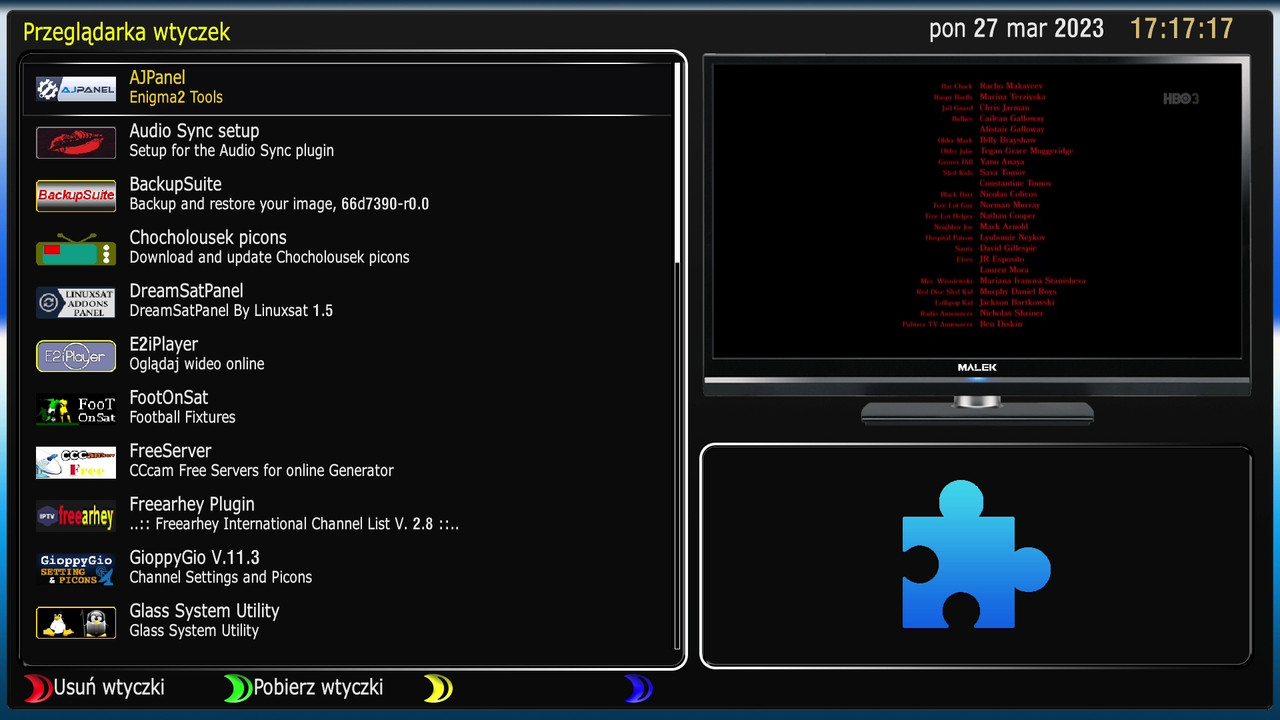Click the live TV preview picture

(x=977, y=210)
